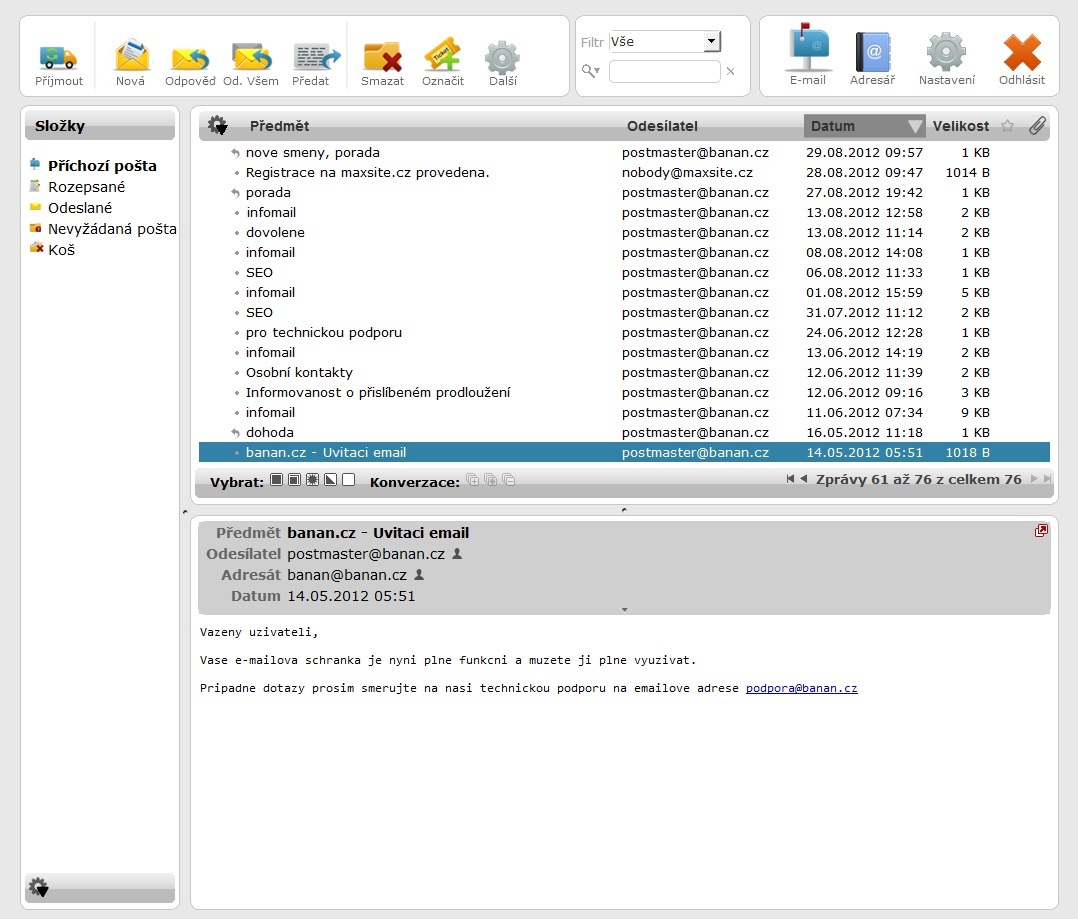
Task: Log out with the Odhlásit icon
Action: 1021,57
